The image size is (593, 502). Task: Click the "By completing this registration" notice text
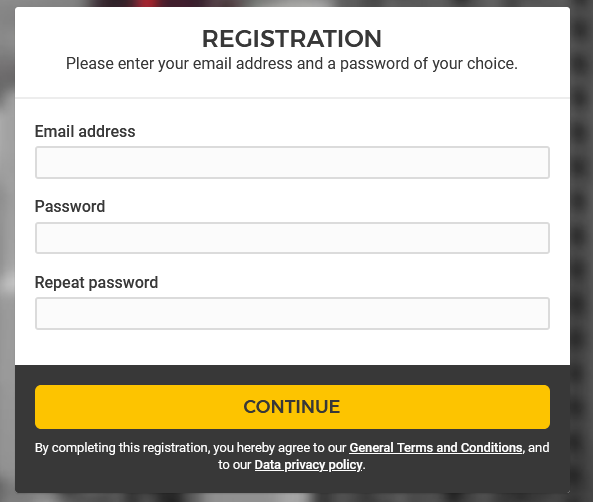pos(292,456)
